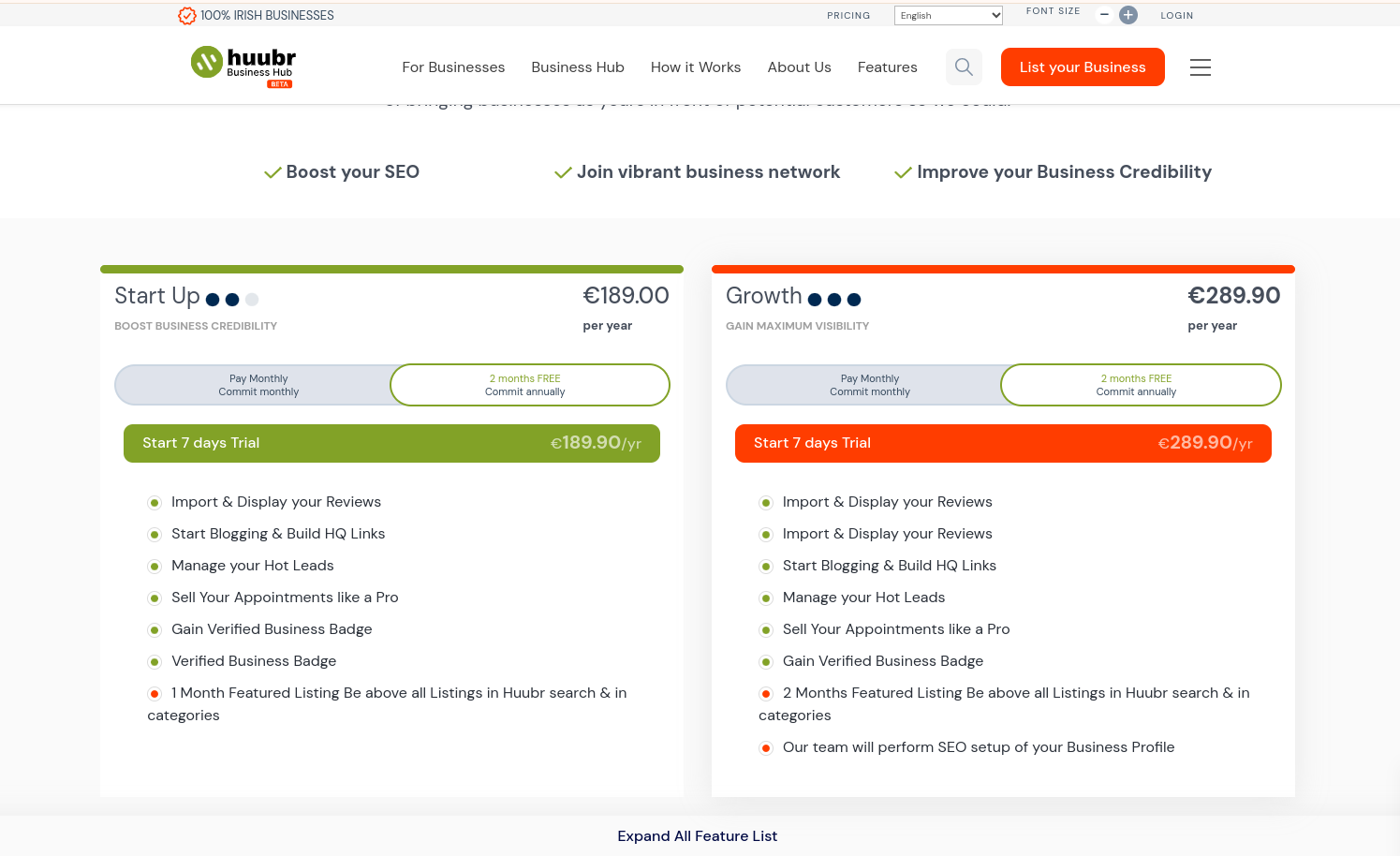Open the search magnifier icon
The height and width of the screenshot is (856, 1400).
(x=964, y=67)
